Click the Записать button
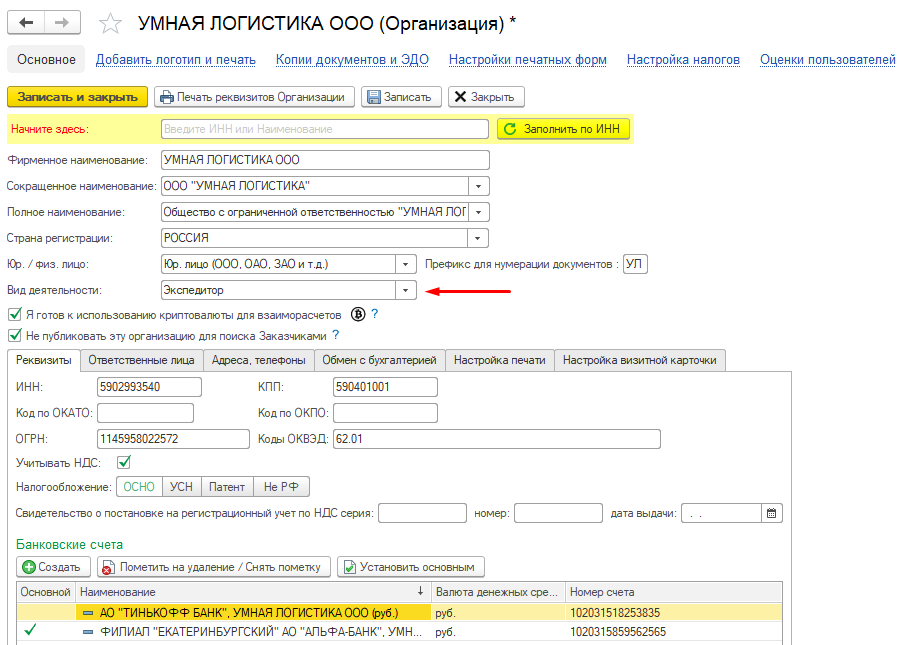The height and width of the screenshot is (645, 918). point(400,97)
